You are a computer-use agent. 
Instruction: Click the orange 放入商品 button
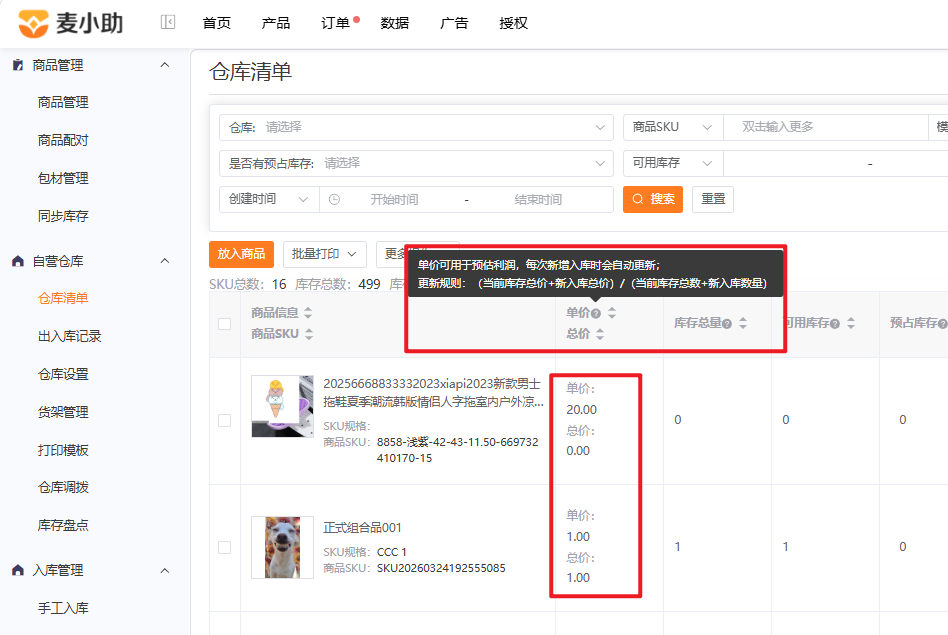pos(241,254)
